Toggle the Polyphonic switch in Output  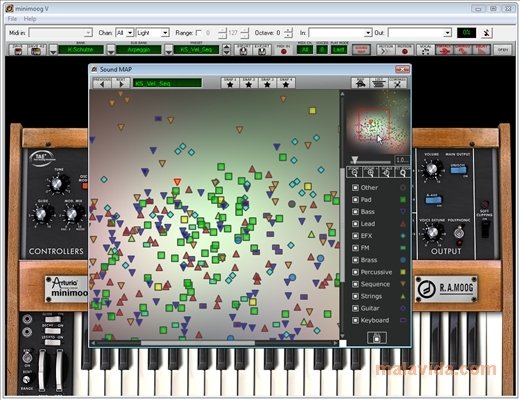(459, 232)
